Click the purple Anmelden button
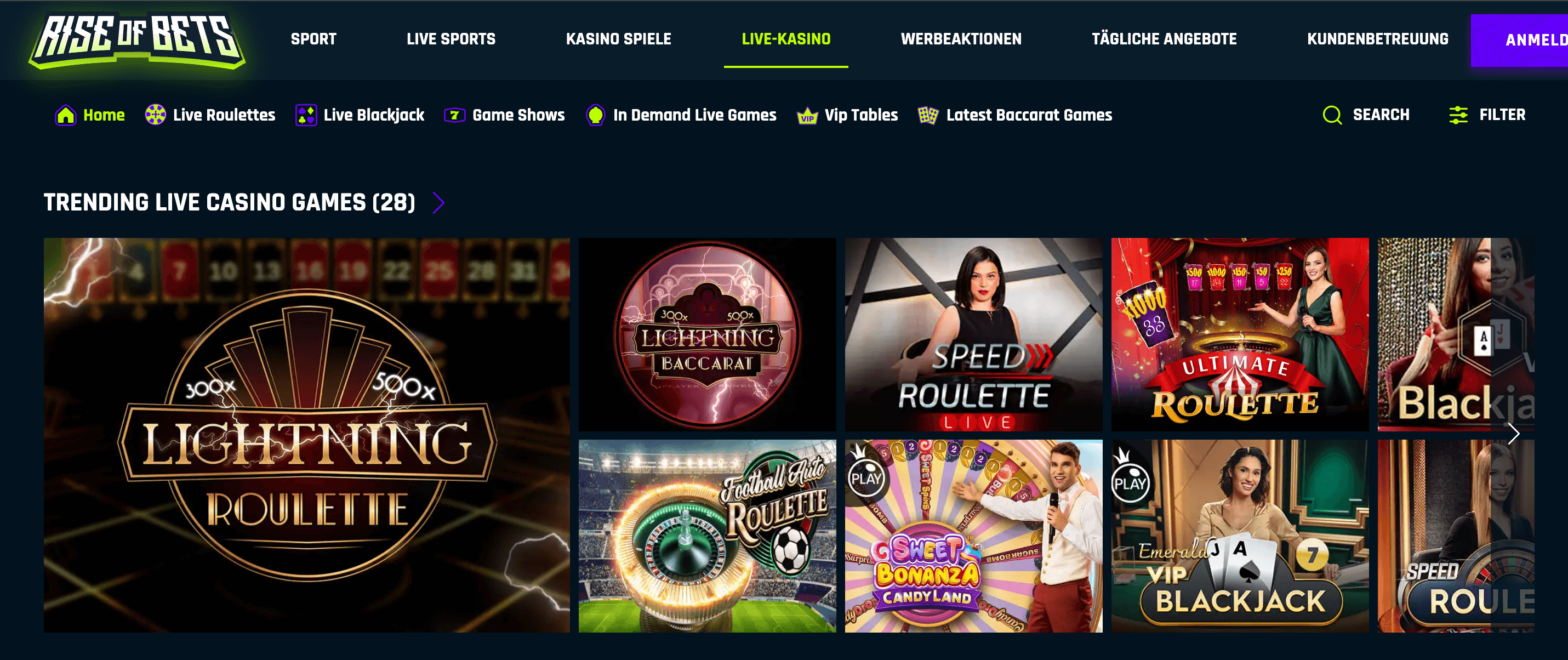This screenshot has width=1568, height=660. click(x=1519, y=40)
